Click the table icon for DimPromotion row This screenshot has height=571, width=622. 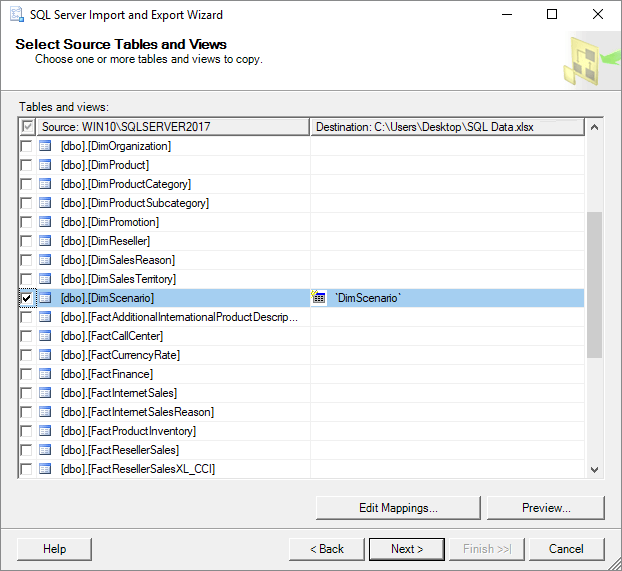(45, 222)
